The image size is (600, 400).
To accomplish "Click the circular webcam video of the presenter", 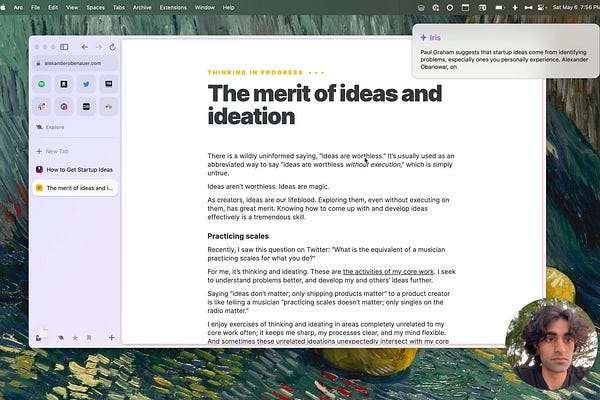I will point(551,344).
